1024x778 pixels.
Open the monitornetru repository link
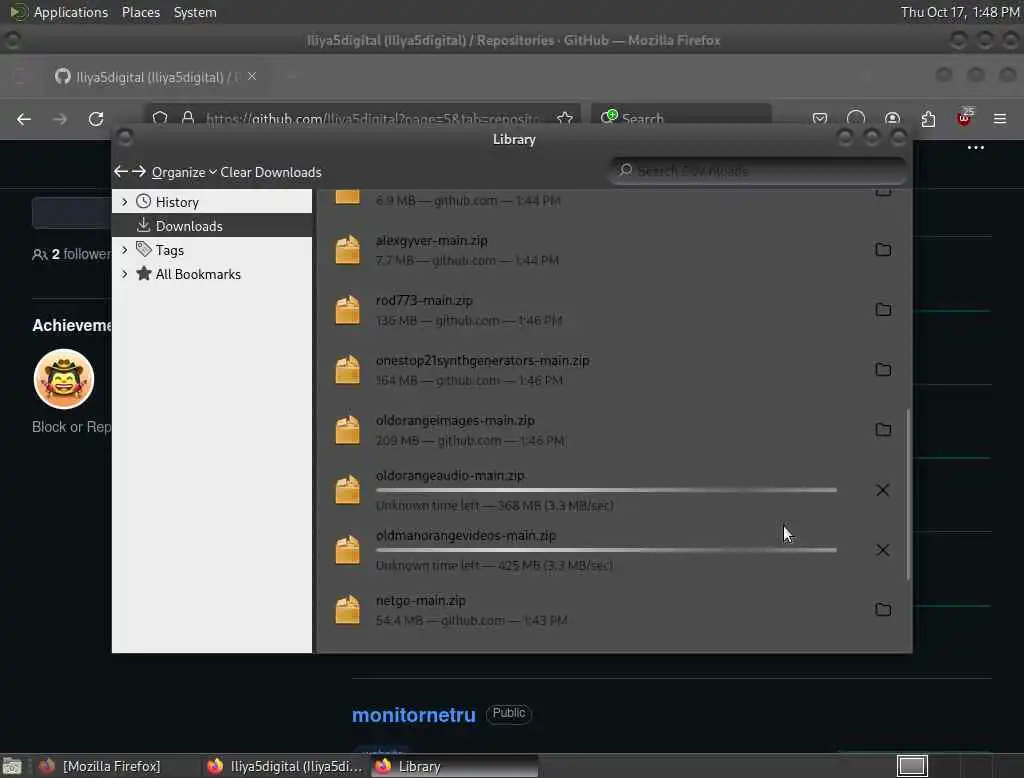click(x=413, y=715)
